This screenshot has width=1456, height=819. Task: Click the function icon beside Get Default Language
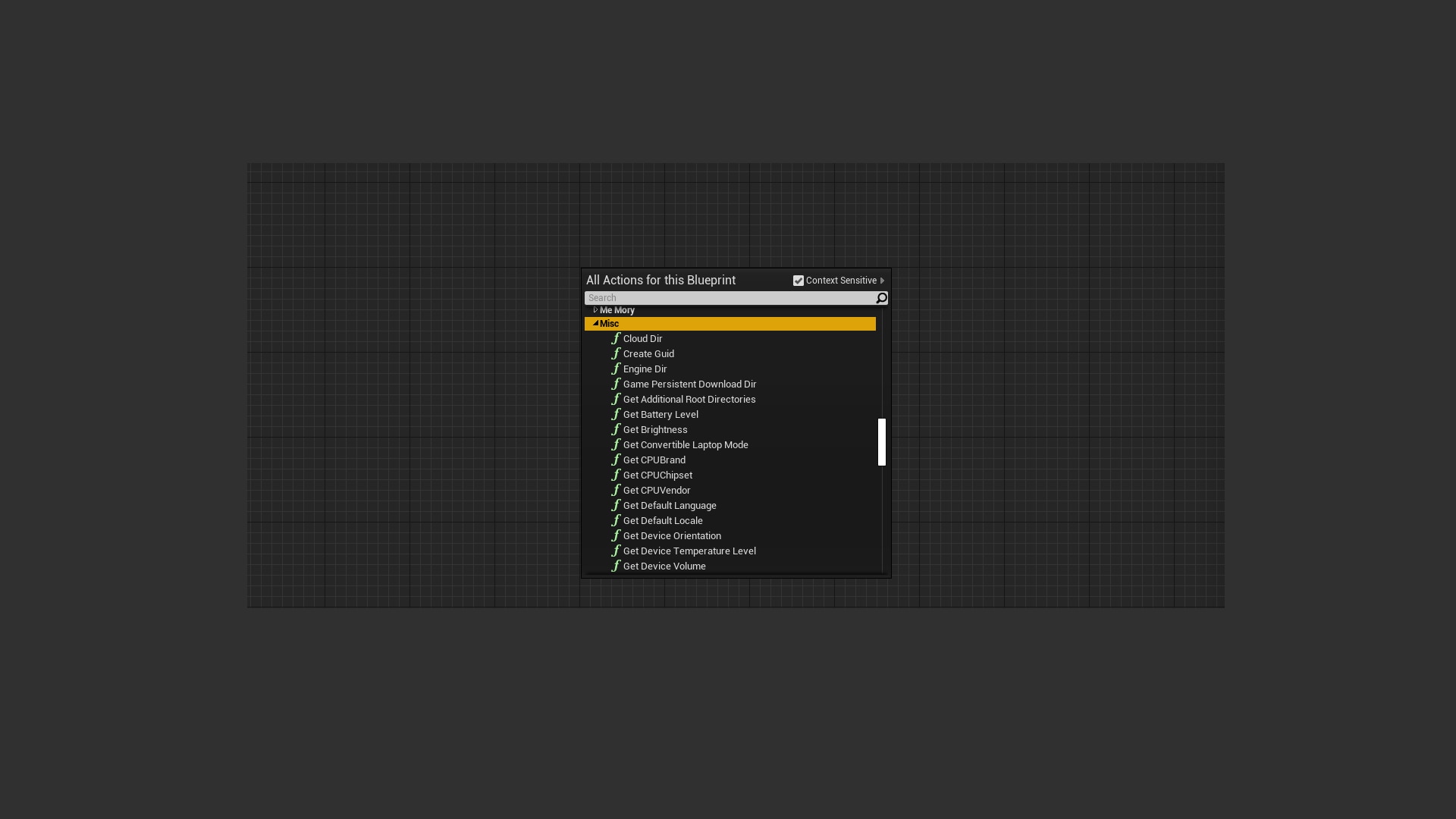[x=617, y=505]
